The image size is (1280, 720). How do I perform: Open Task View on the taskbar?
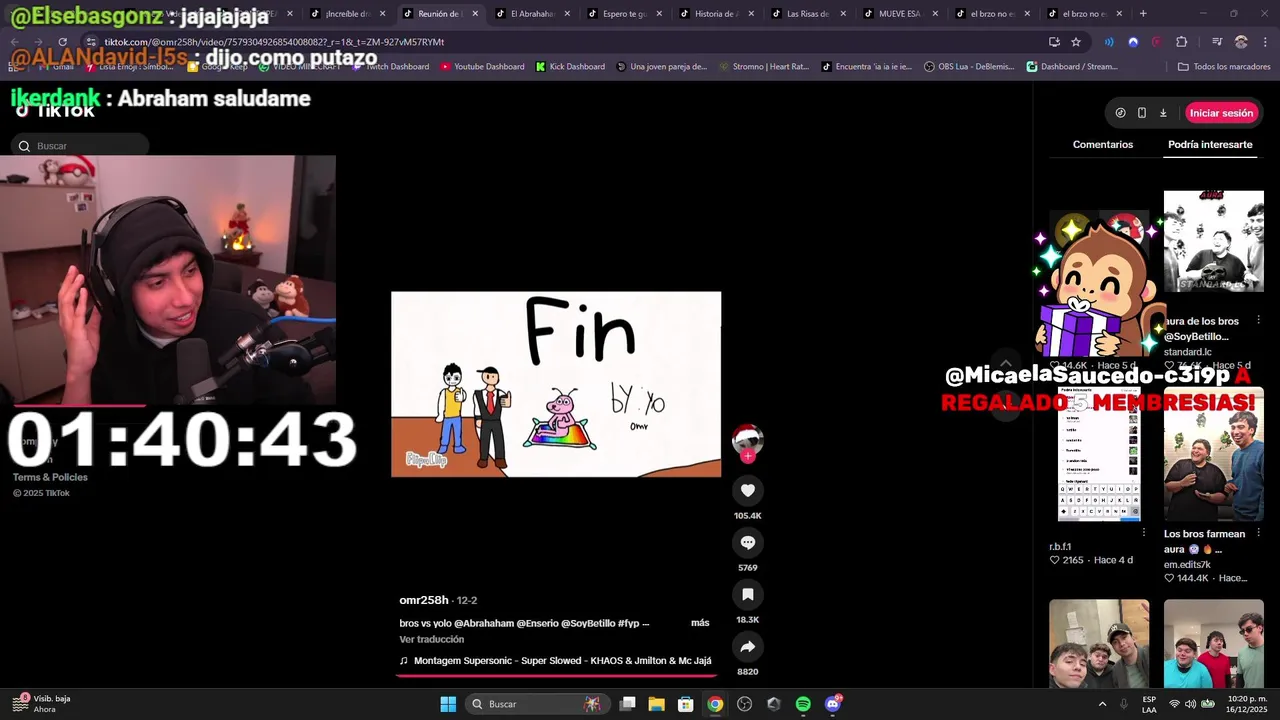pyautogui.click(x=627, y=704)
